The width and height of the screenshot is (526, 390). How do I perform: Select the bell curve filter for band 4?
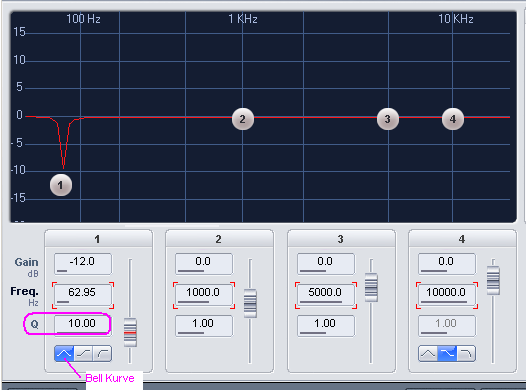428,354
